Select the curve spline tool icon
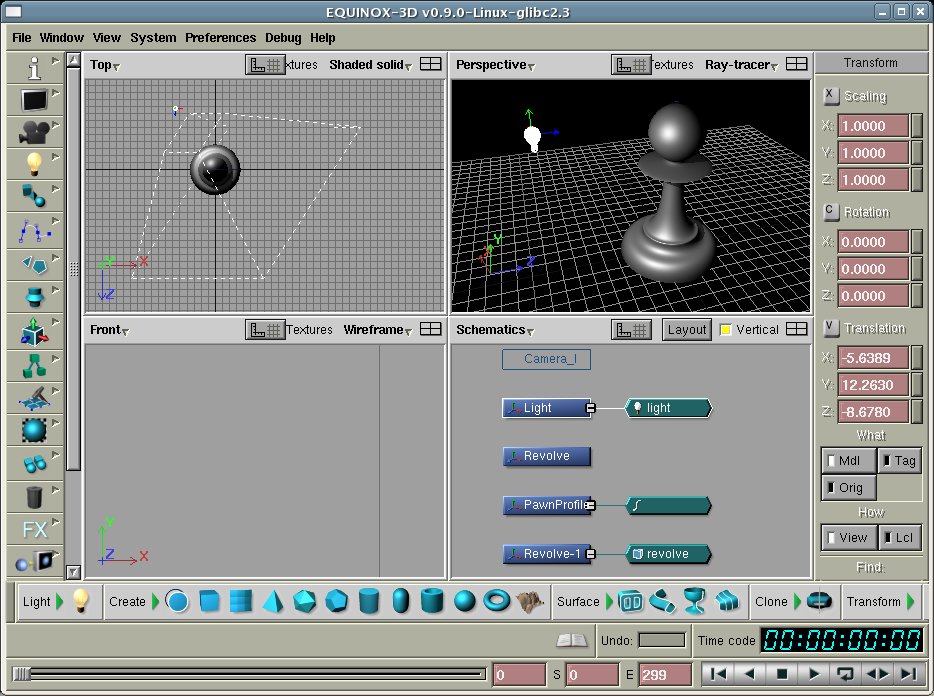934x696 pixels. click(x=34, y=231)
